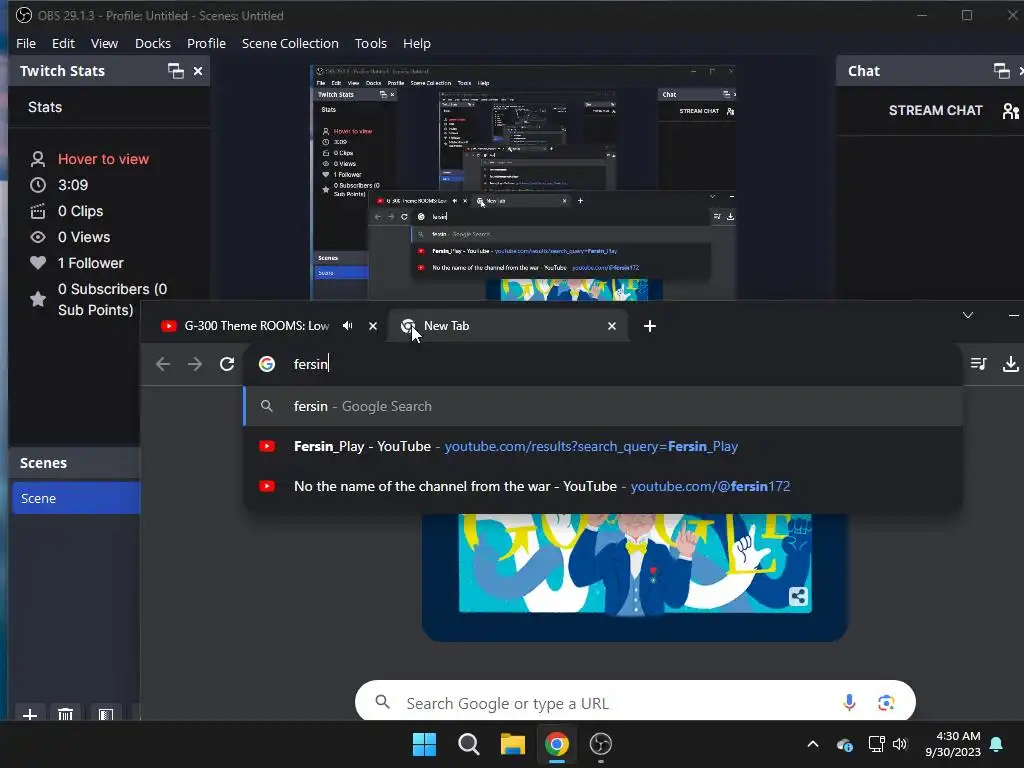Close the Twitch Stats dock

[x=198, y=71]
